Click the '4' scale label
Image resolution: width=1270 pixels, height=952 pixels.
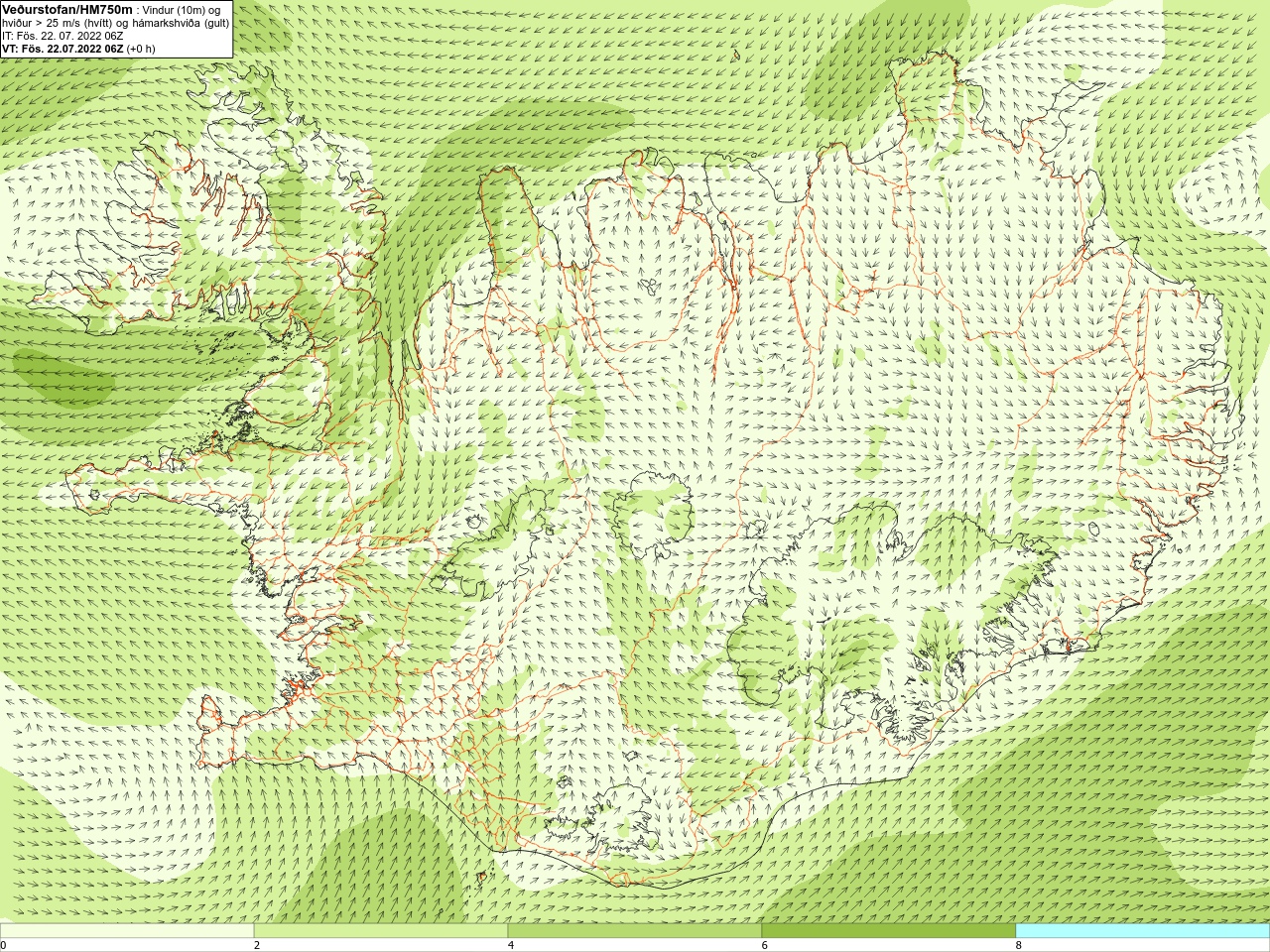click(511, 945)
